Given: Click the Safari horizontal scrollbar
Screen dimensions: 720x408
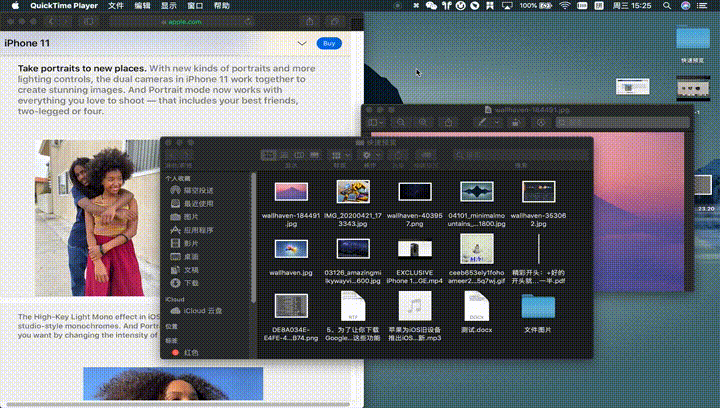Looking at the screenshot, I should pyautogui.click(x=180, y=405).
